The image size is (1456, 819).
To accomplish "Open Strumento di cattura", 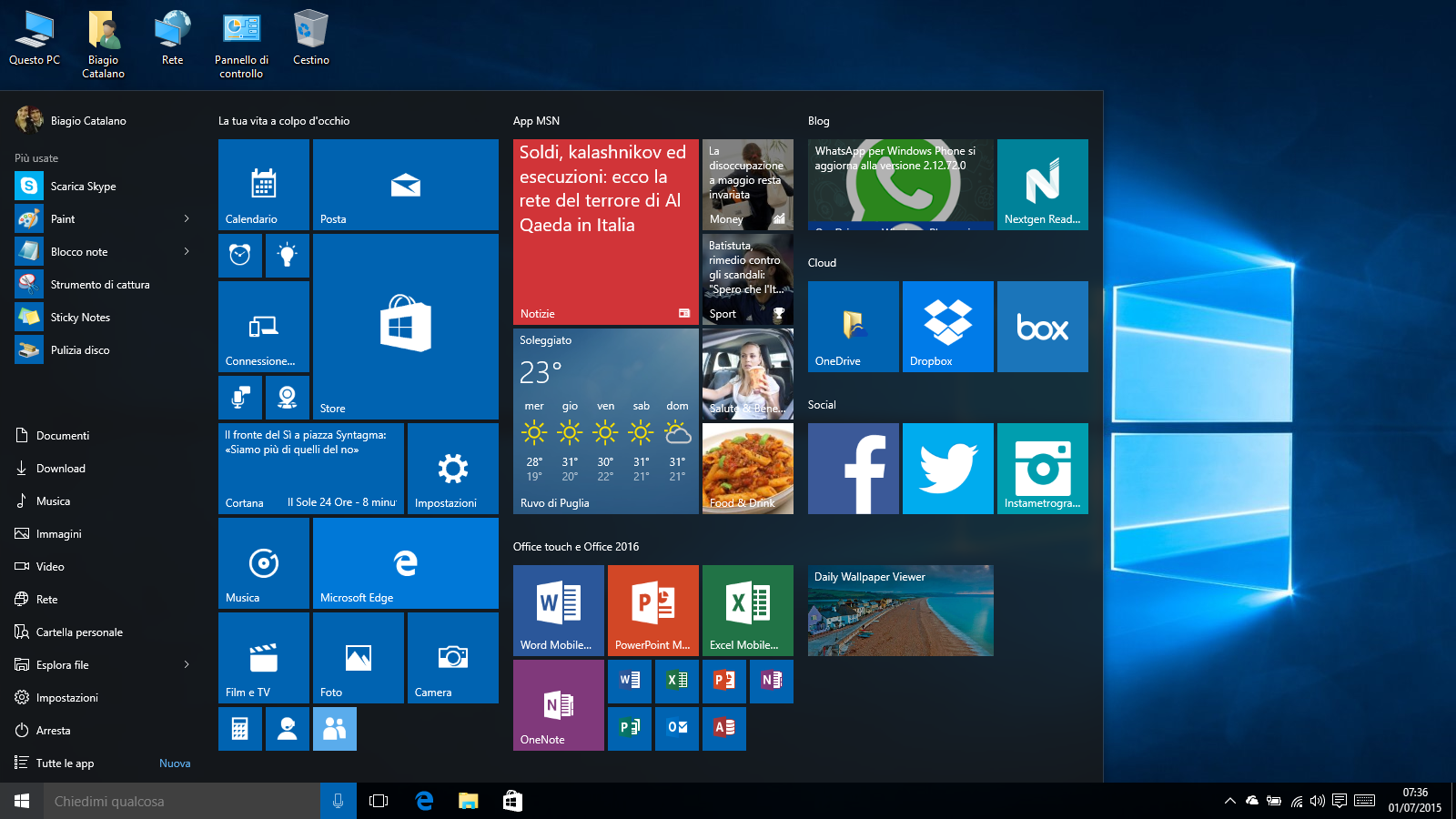I will 106,284.
